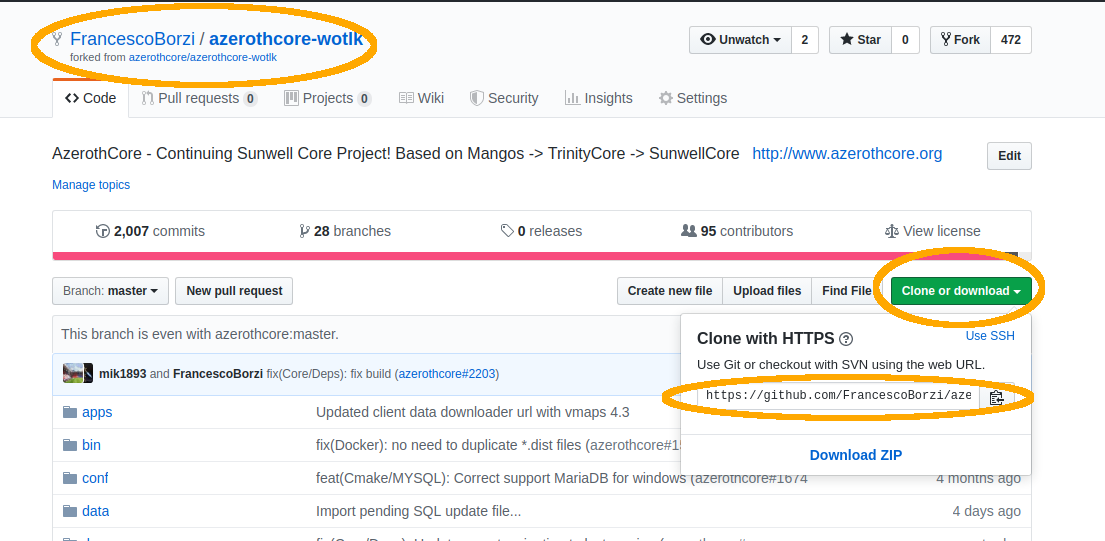This screenshot has width=1105, height=541.
Task: Switch to the Insights tab
Action: pyautogui.click(x=599, y=99)
